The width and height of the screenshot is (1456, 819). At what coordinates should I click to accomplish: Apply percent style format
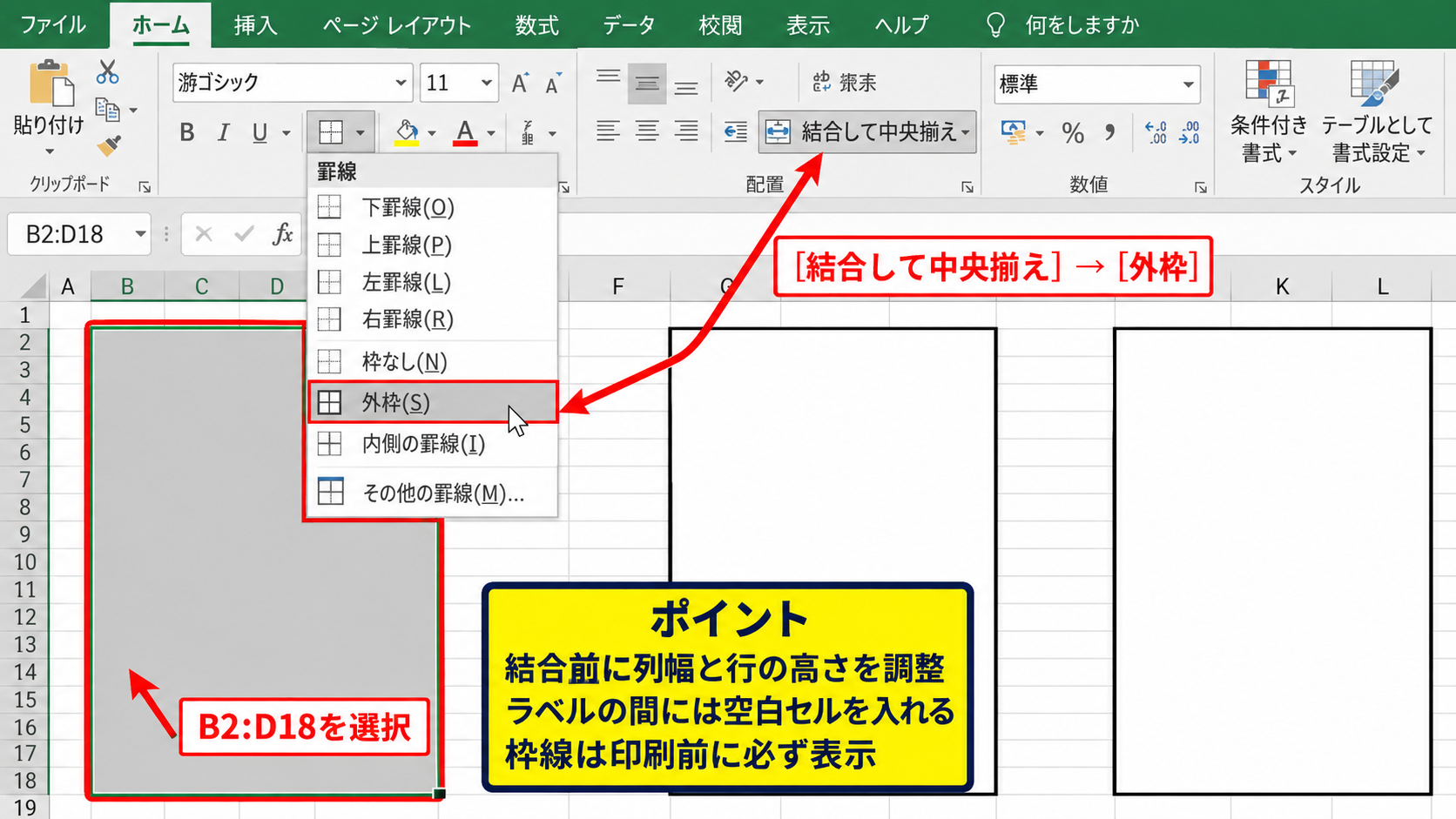1073,133
